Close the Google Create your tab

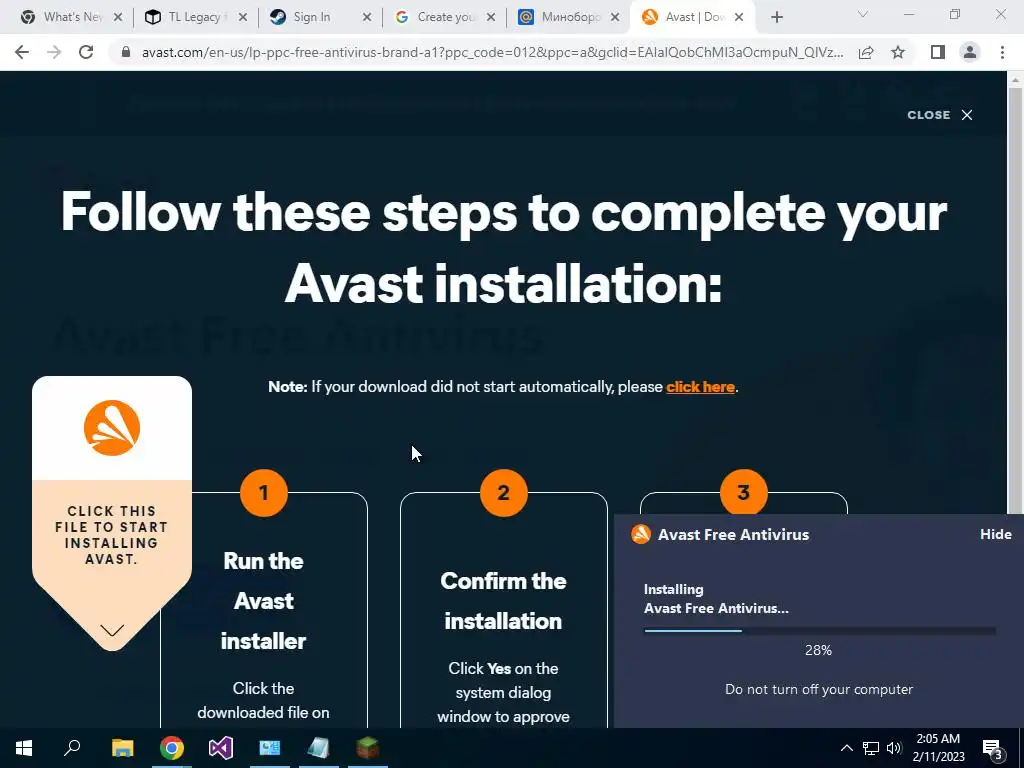491,18
